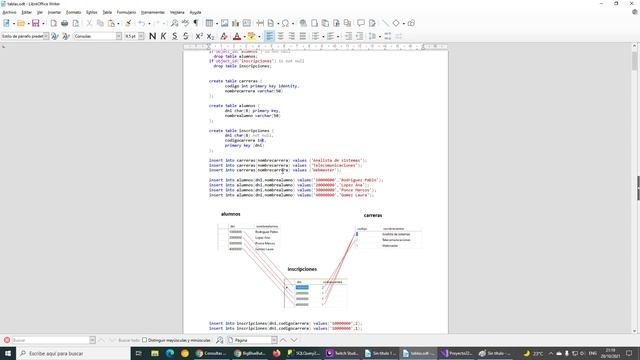Open the Página navigate-by dropdown
Viewport: 640px width, 360px height.
[x=274, y=340]
